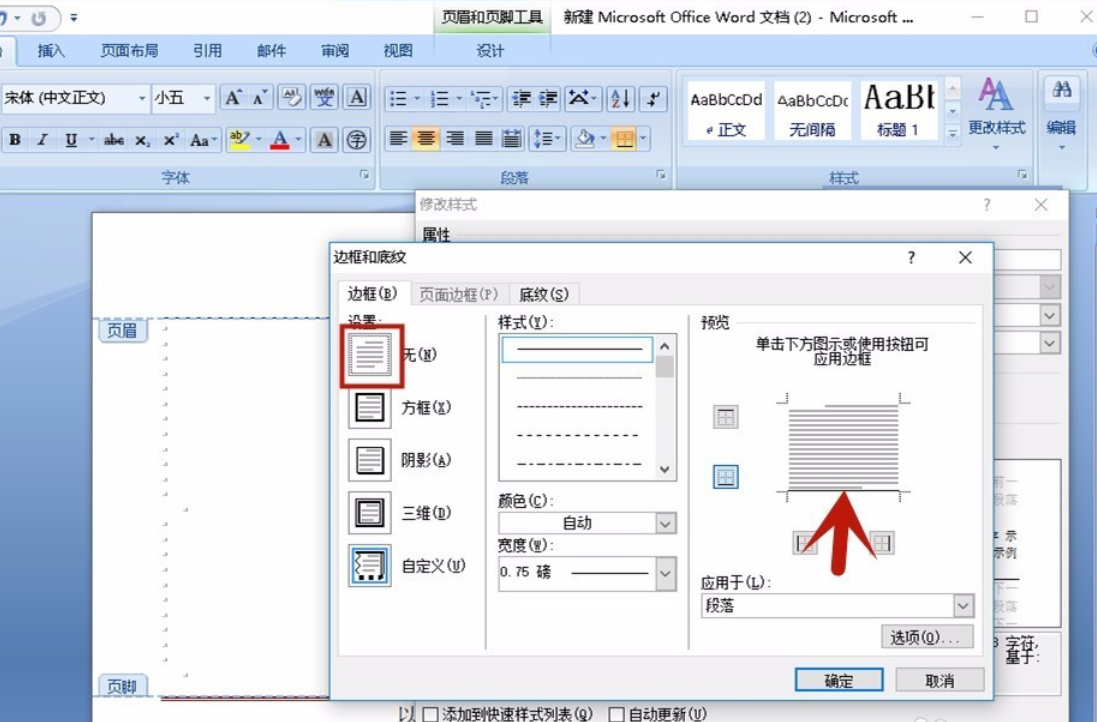This screenshot has width=1097, height=722.
Task: Open the 宽度 width dropdown
Action: 665,574
